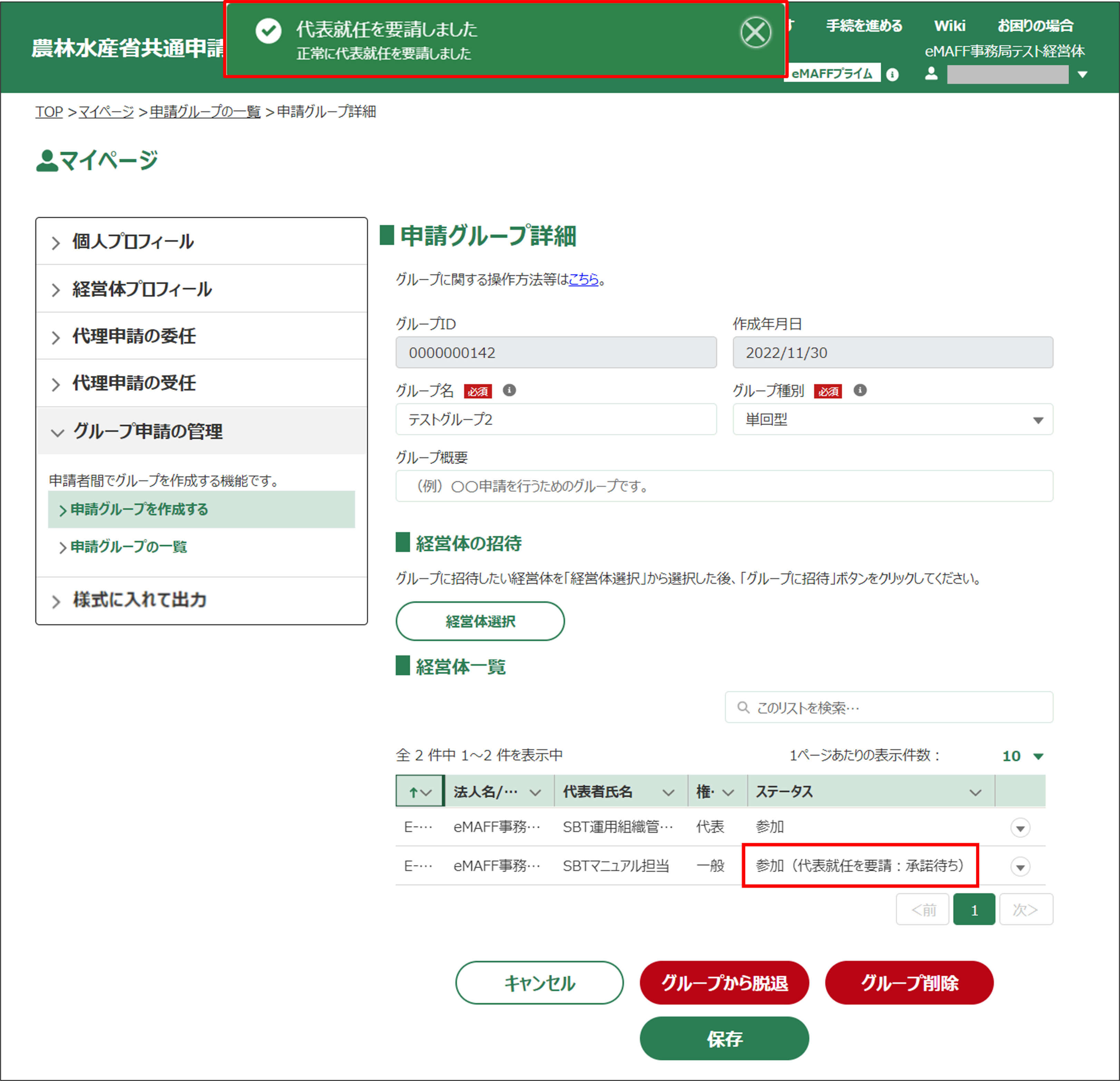Open row menu for SBTマニュアル担当 row
Image resolution: width=1120 pixels, height=1081 pixels.
tap(1020, 867)
